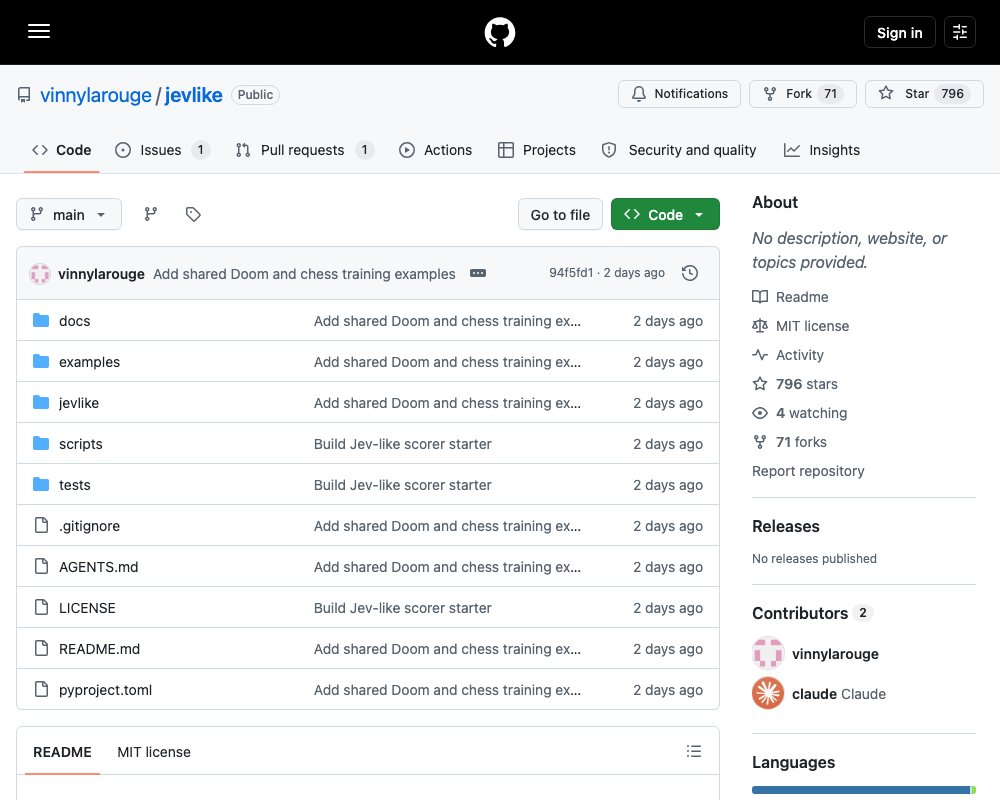Switch to the Issues tab

[x=162, y=150]
